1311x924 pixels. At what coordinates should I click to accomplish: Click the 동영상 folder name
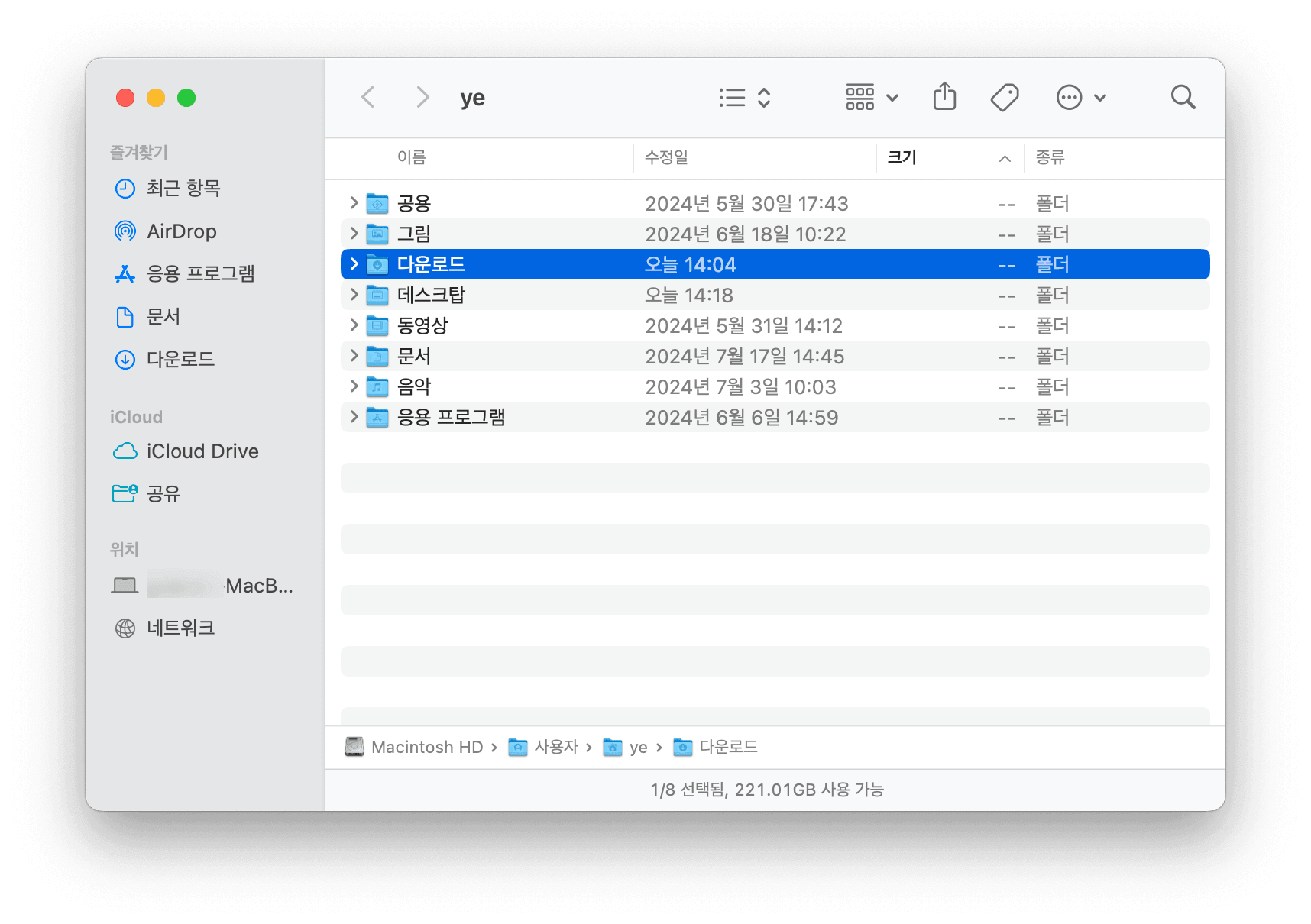pyautogui.click(x=422, y=325)
